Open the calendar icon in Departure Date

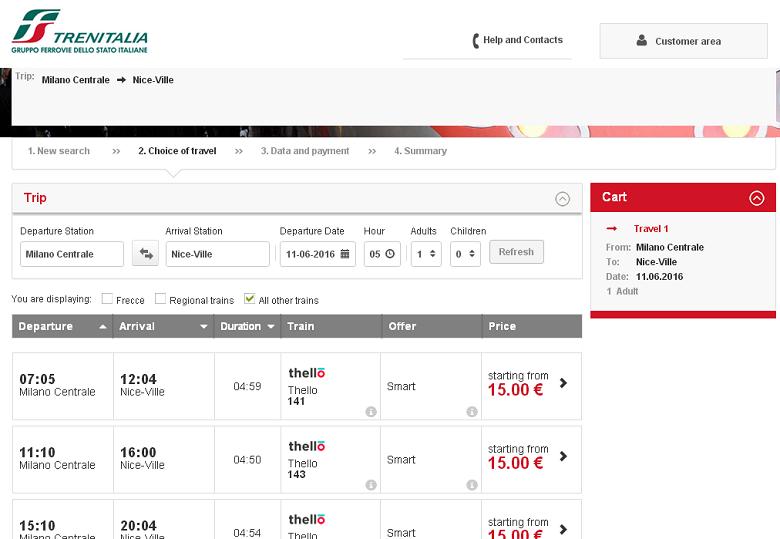(x=345, y=254)
